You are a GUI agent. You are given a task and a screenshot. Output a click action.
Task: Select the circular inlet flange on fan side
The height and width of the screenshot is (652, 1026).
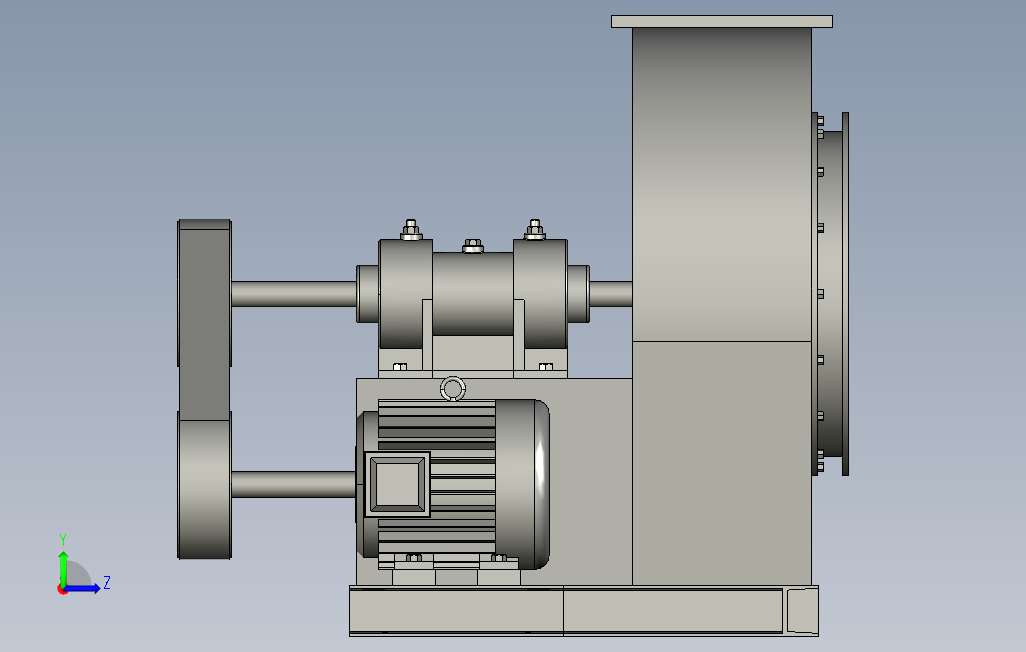pyautogui.click(x=845, y=294)
